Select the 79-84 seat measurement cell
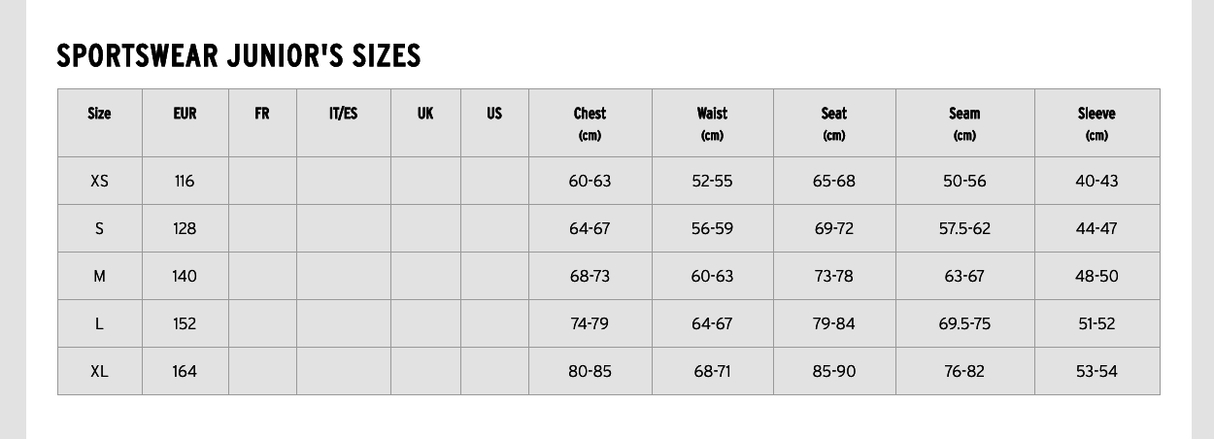This screenshot has width=1214, height=439. click(x=834, y=324)
